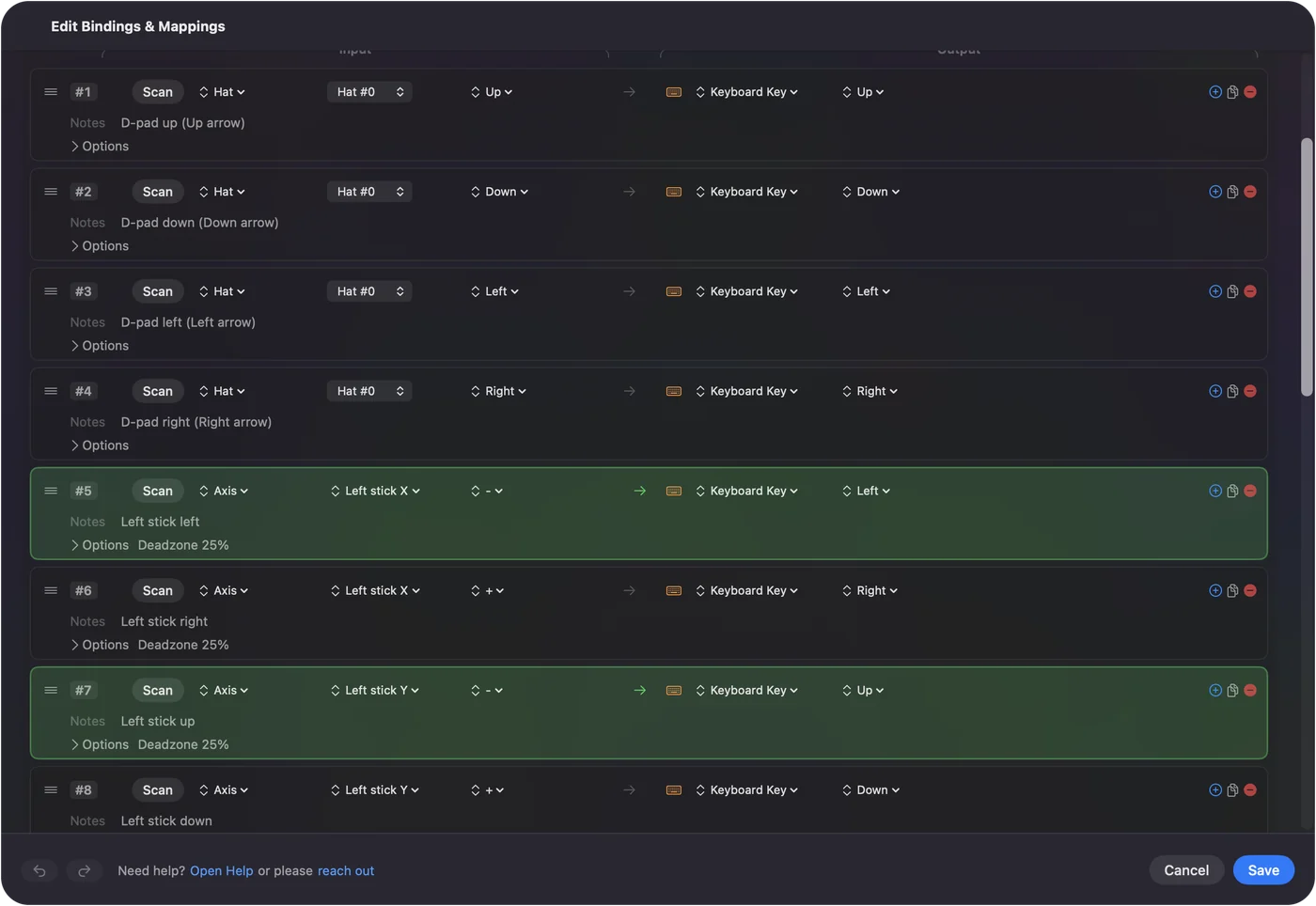Edit the 'Left stick down' notes field
Screen dimensions: 1316x906
click(166, 821)
